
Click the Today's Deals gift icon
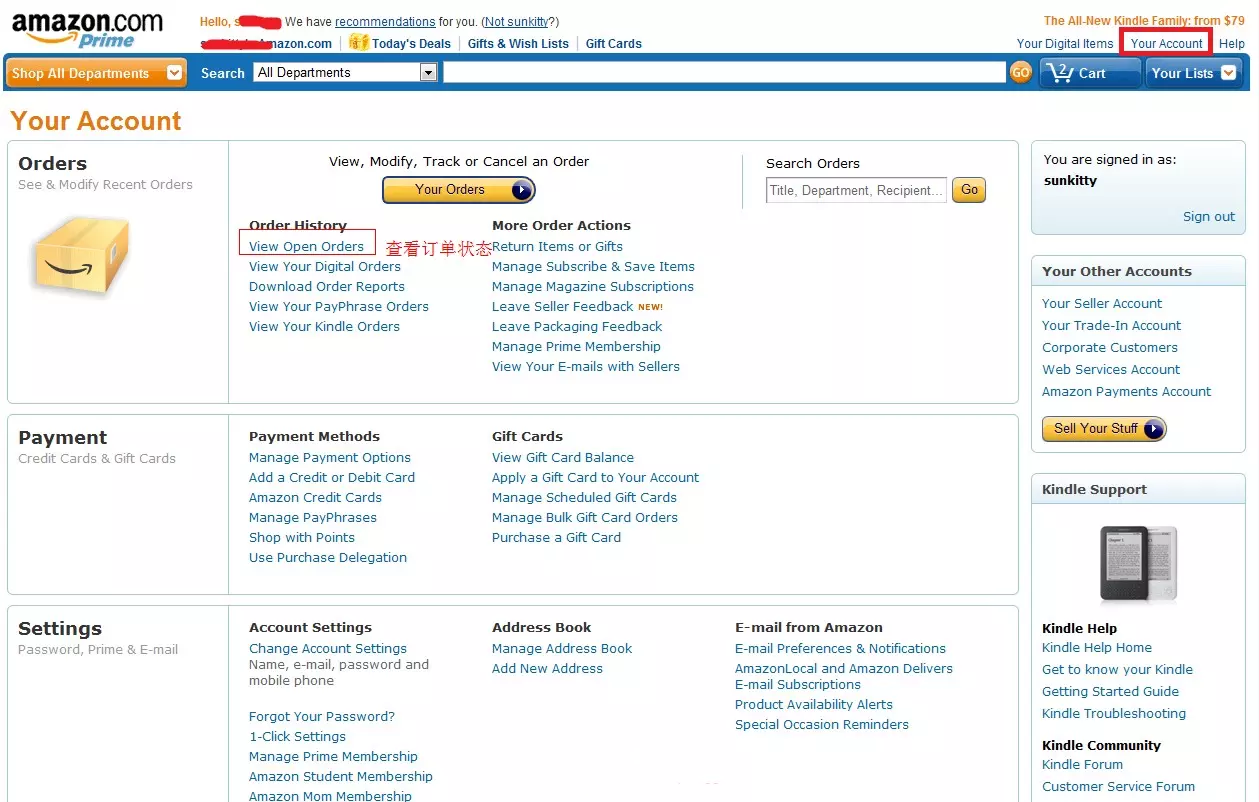pos(359,43)
